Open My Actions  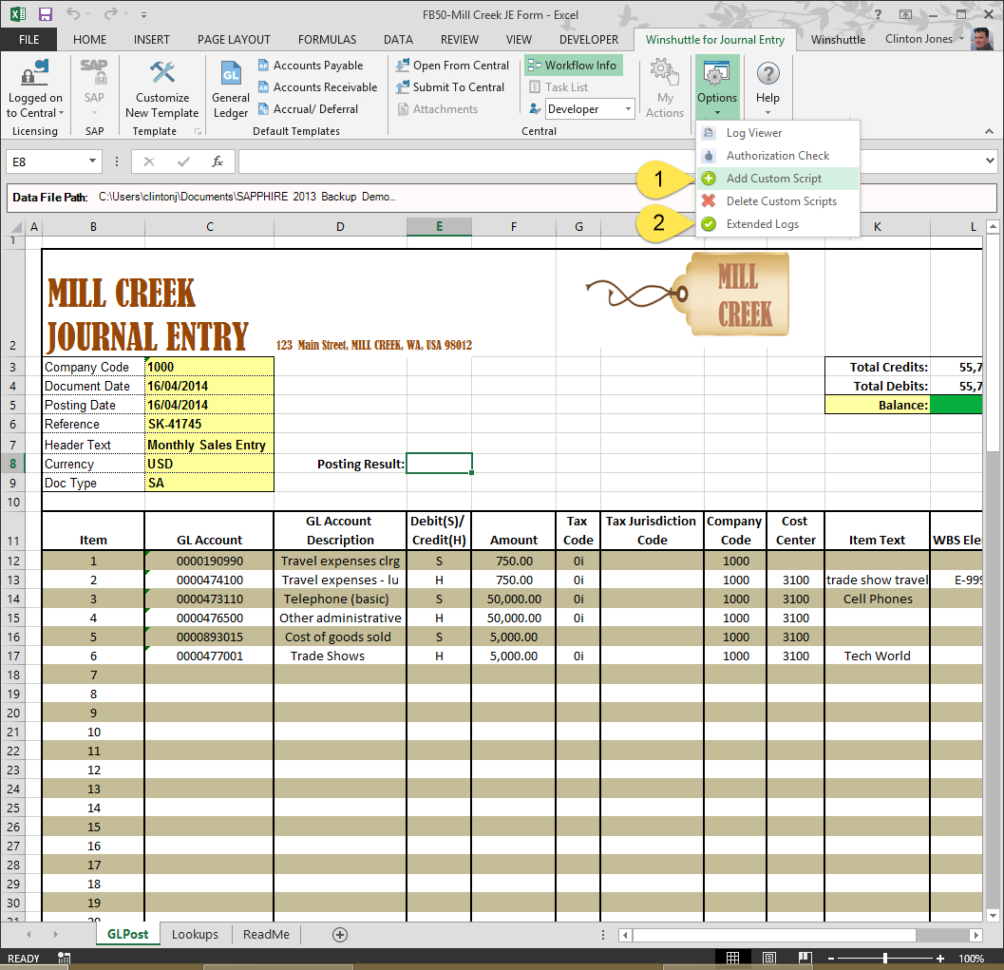click(x=664, y=88)
